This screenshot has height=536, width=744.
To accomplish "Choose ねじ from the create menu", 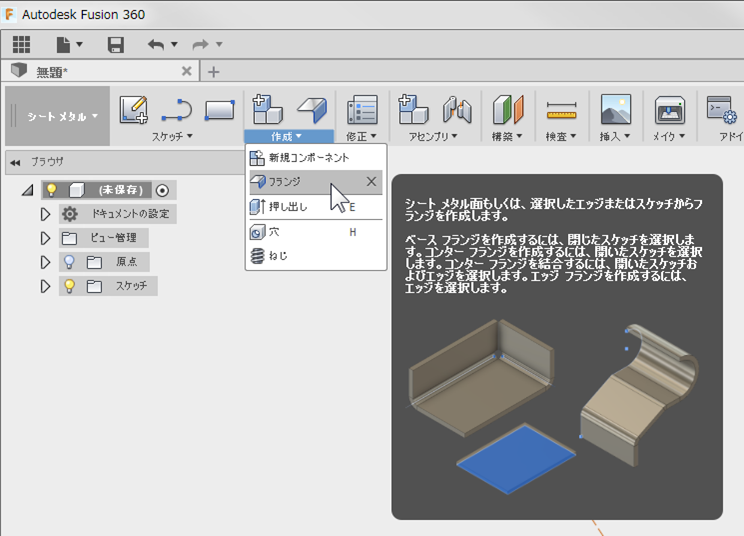I will 316,256.
